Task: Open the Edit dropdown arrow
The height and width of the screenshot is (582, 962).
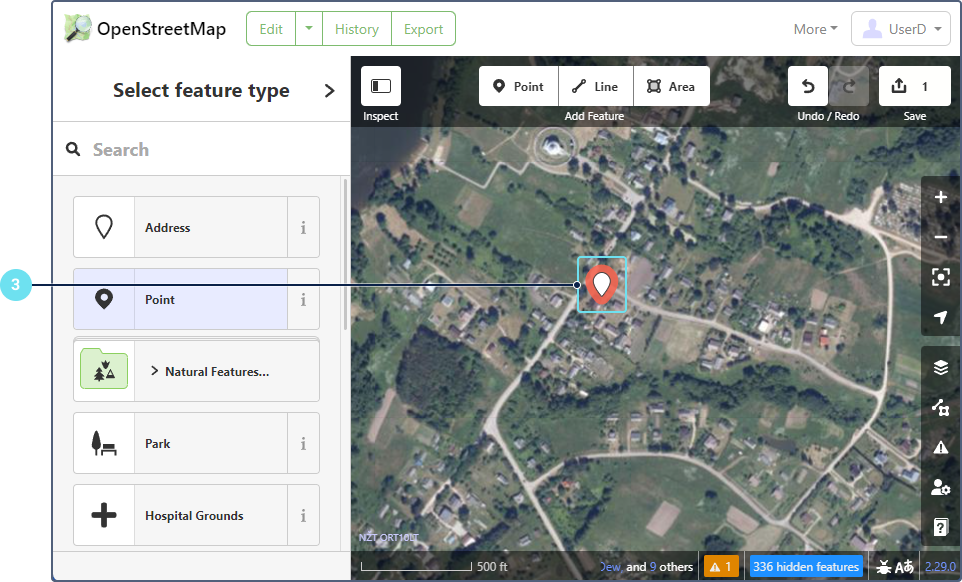Action: click(309, 29)
